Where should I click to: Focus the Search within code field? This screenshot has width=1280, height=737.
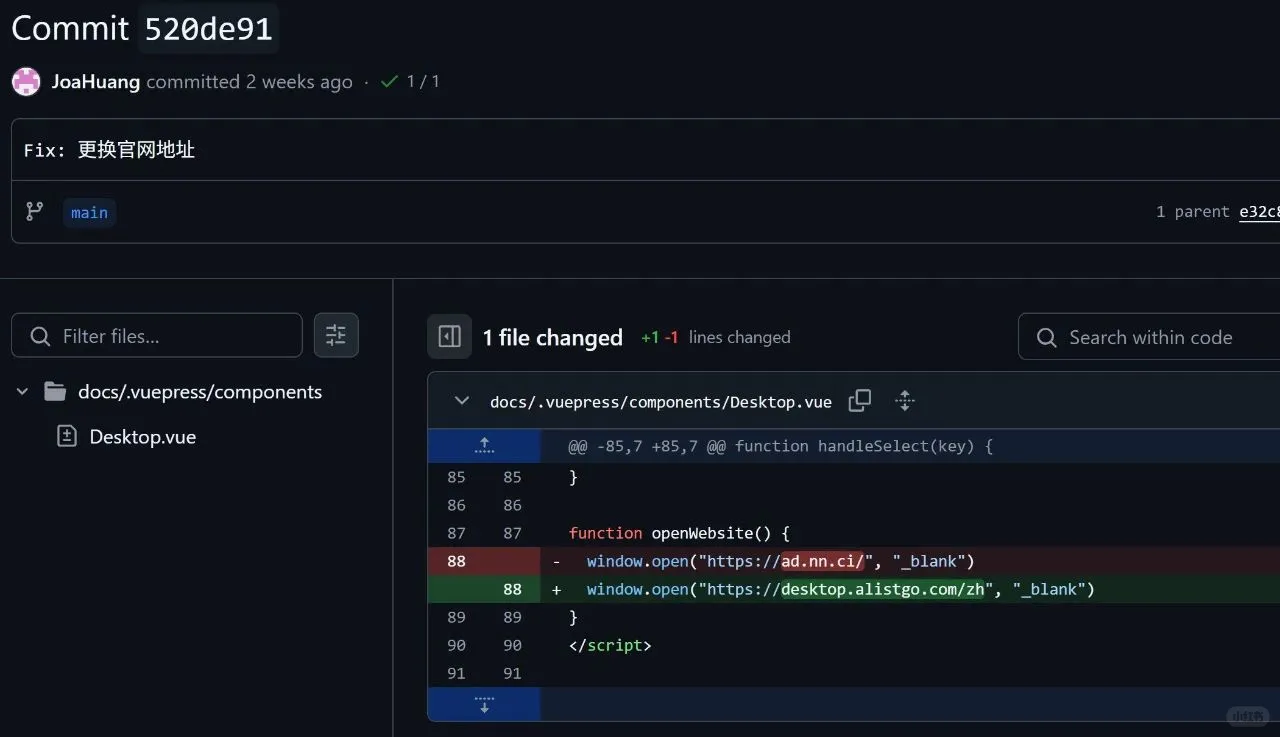[x=1149, y=337]
